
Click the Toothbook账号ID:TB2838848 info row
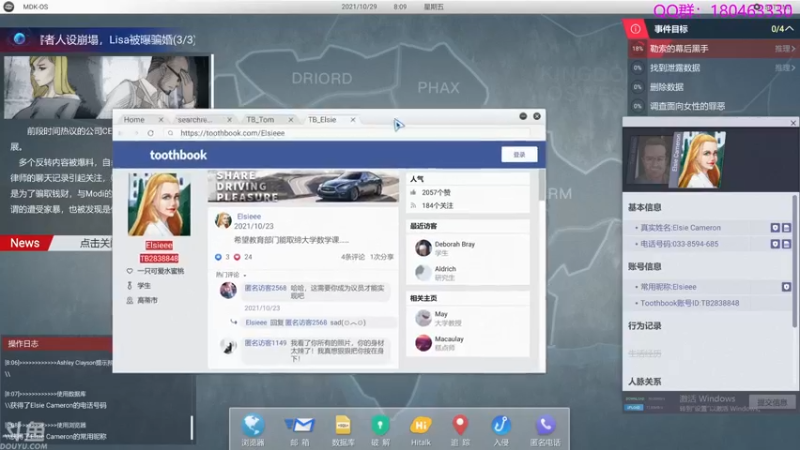[x=710, y=303]
